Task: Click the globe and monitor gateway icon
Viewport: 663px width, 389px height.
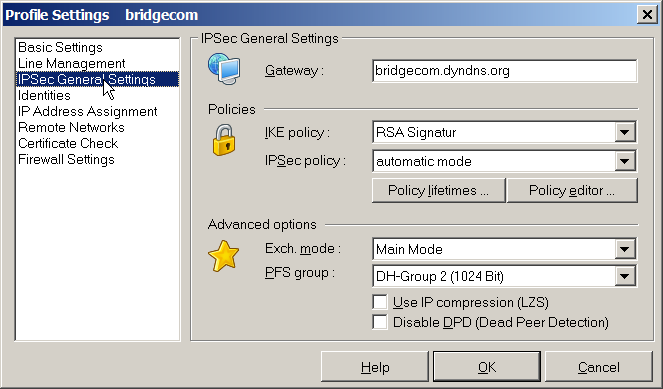Action: [224, 69]
